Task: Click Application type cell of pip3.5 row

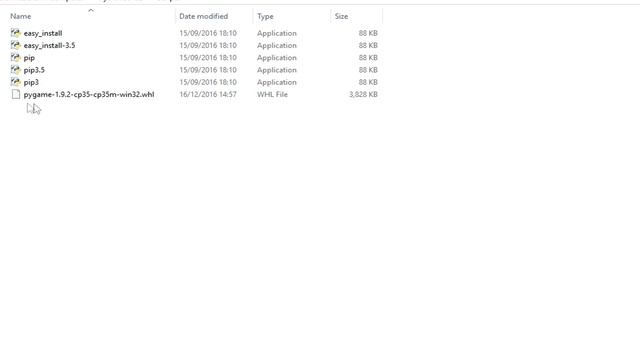Action: (277, 70)
